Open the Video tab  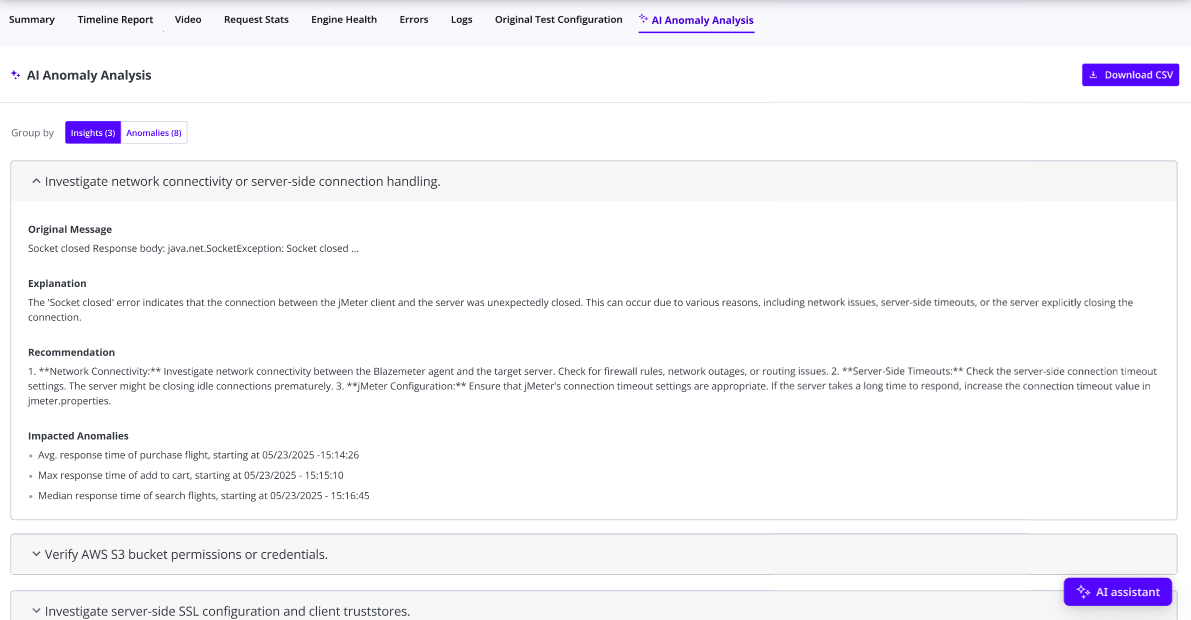(188, 20)
